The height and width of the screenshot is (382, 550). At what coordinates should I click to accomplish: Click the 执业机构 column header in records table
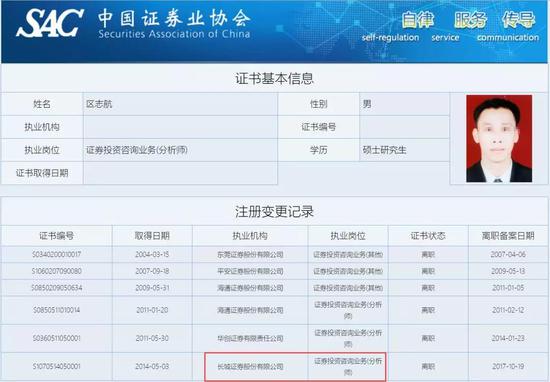(x=250, y=236)
